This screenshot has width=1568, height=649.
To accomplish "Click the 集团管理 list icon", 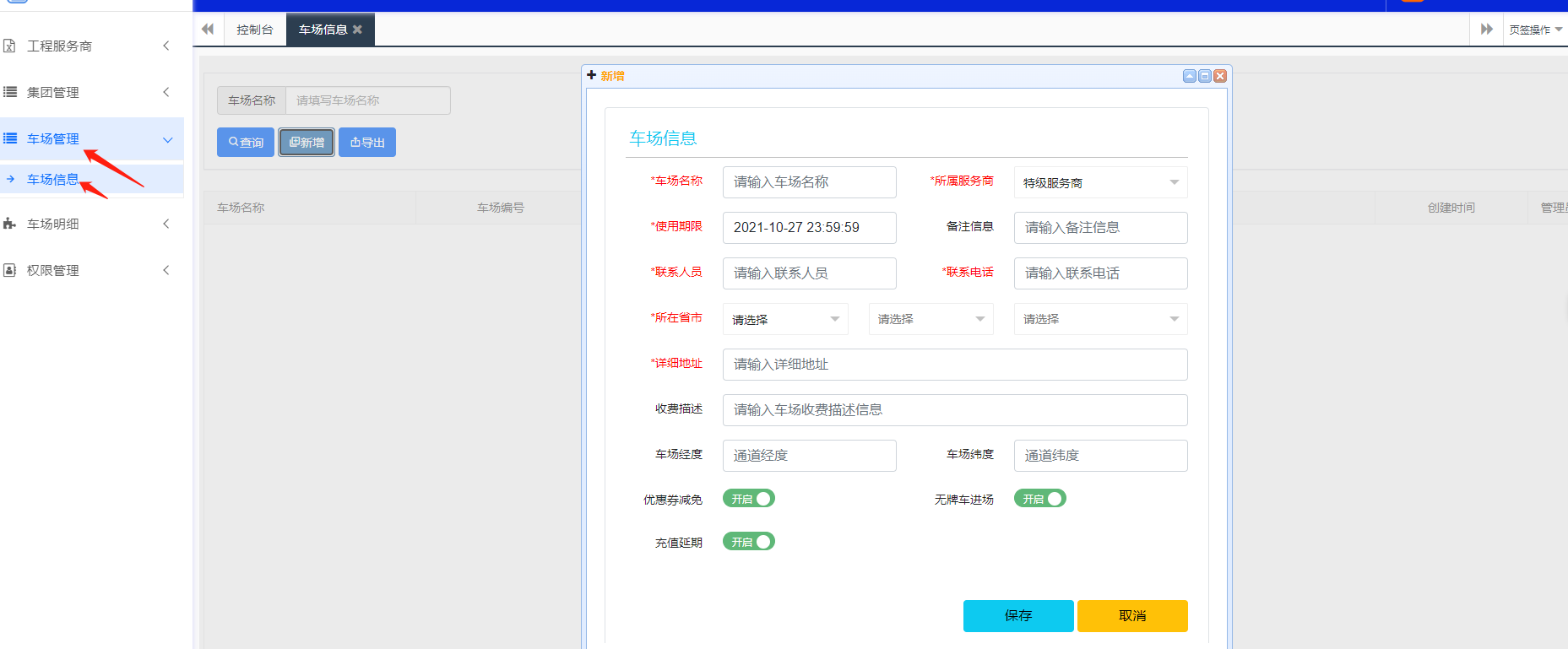I will coord(10,92).
